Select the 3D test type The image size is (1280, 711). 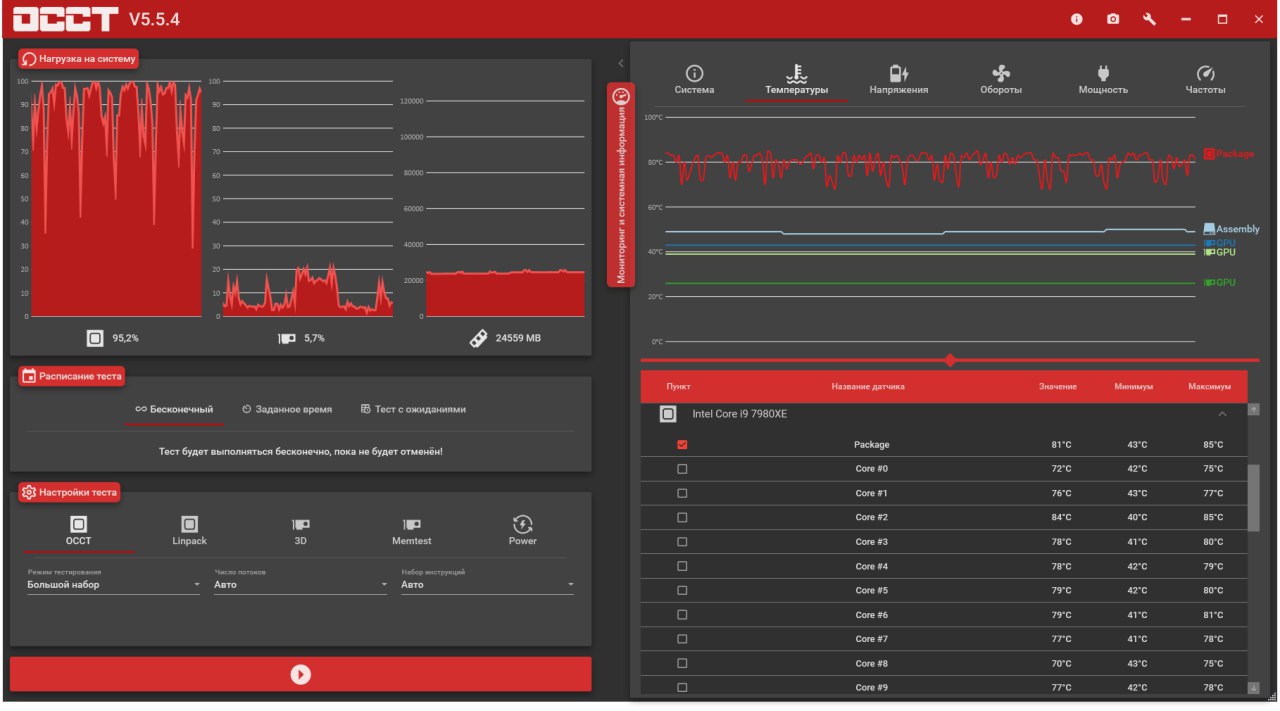[300, 531]
